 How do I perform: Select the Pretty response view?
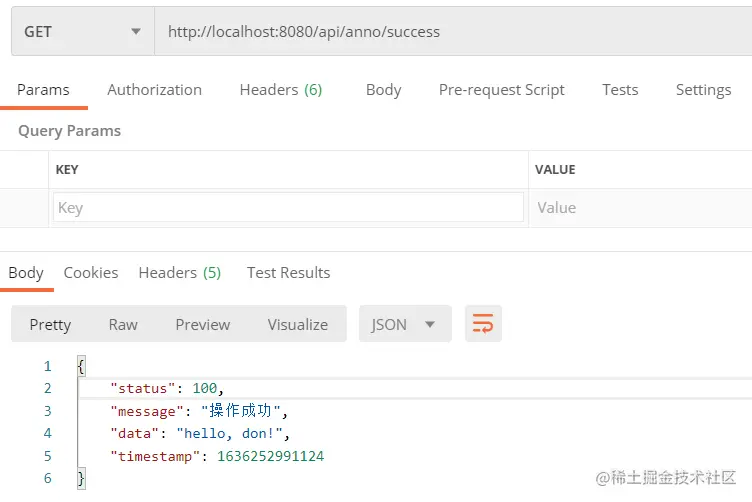50,325
